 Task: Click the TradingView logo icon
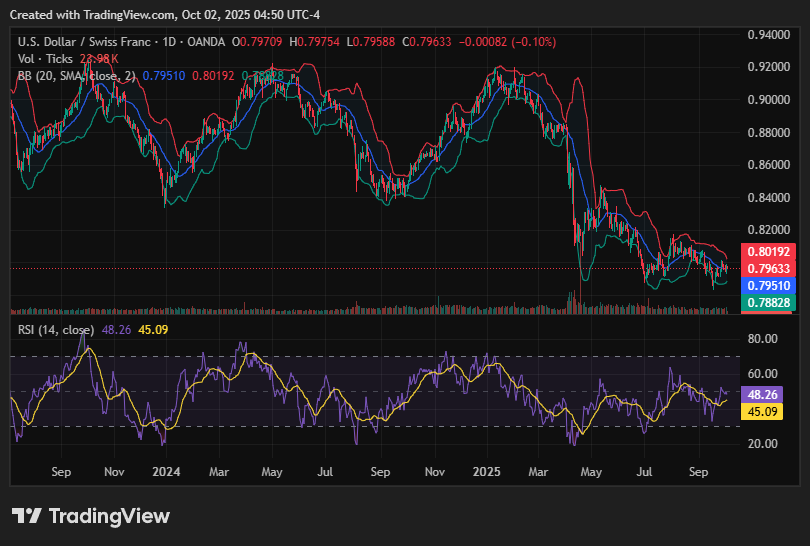(27, 516)
